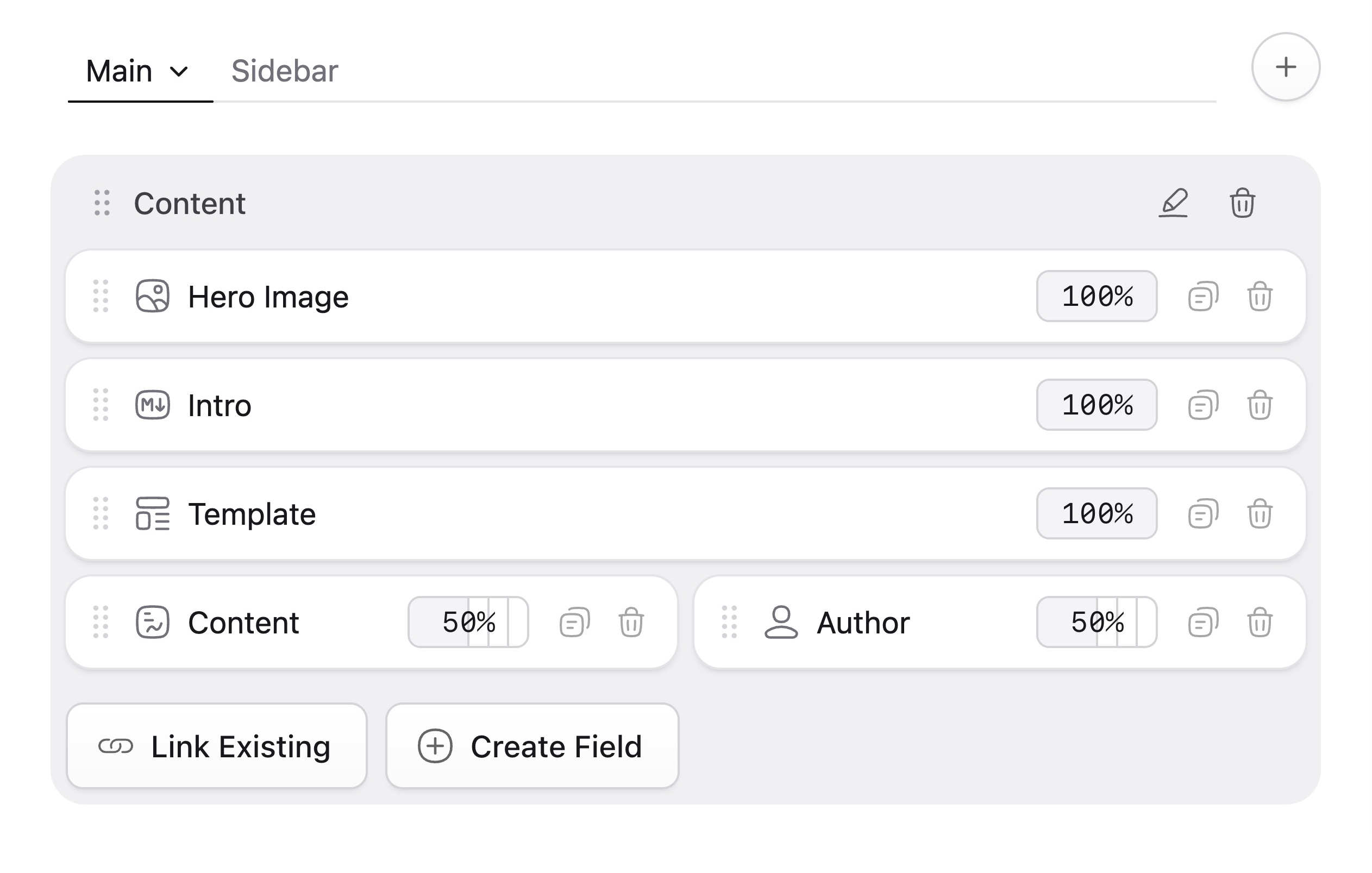The width and height of the screenshot is (1372, 873).
Task: Click the Hero Image field type icon
Action: [x=152, y=297]
